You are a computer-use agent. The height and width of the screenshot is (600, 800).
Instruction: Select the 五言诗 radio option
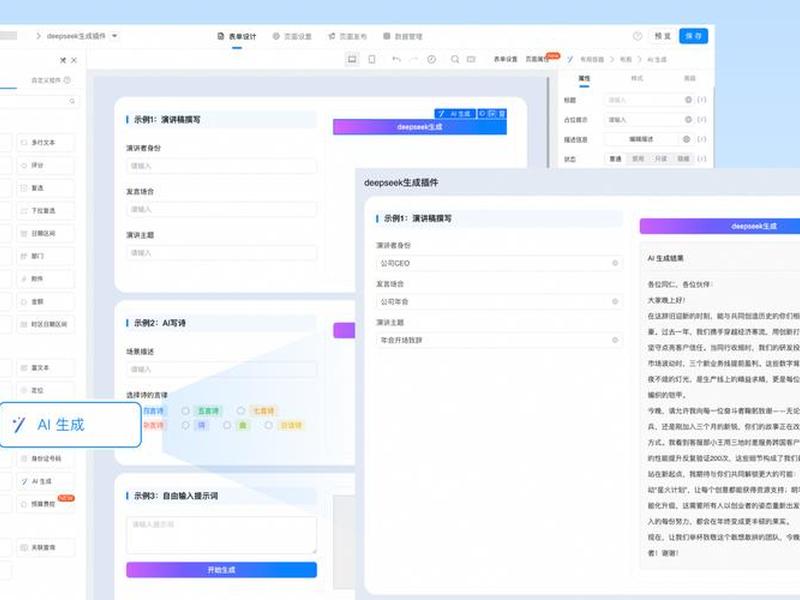[x=185, y=411]
